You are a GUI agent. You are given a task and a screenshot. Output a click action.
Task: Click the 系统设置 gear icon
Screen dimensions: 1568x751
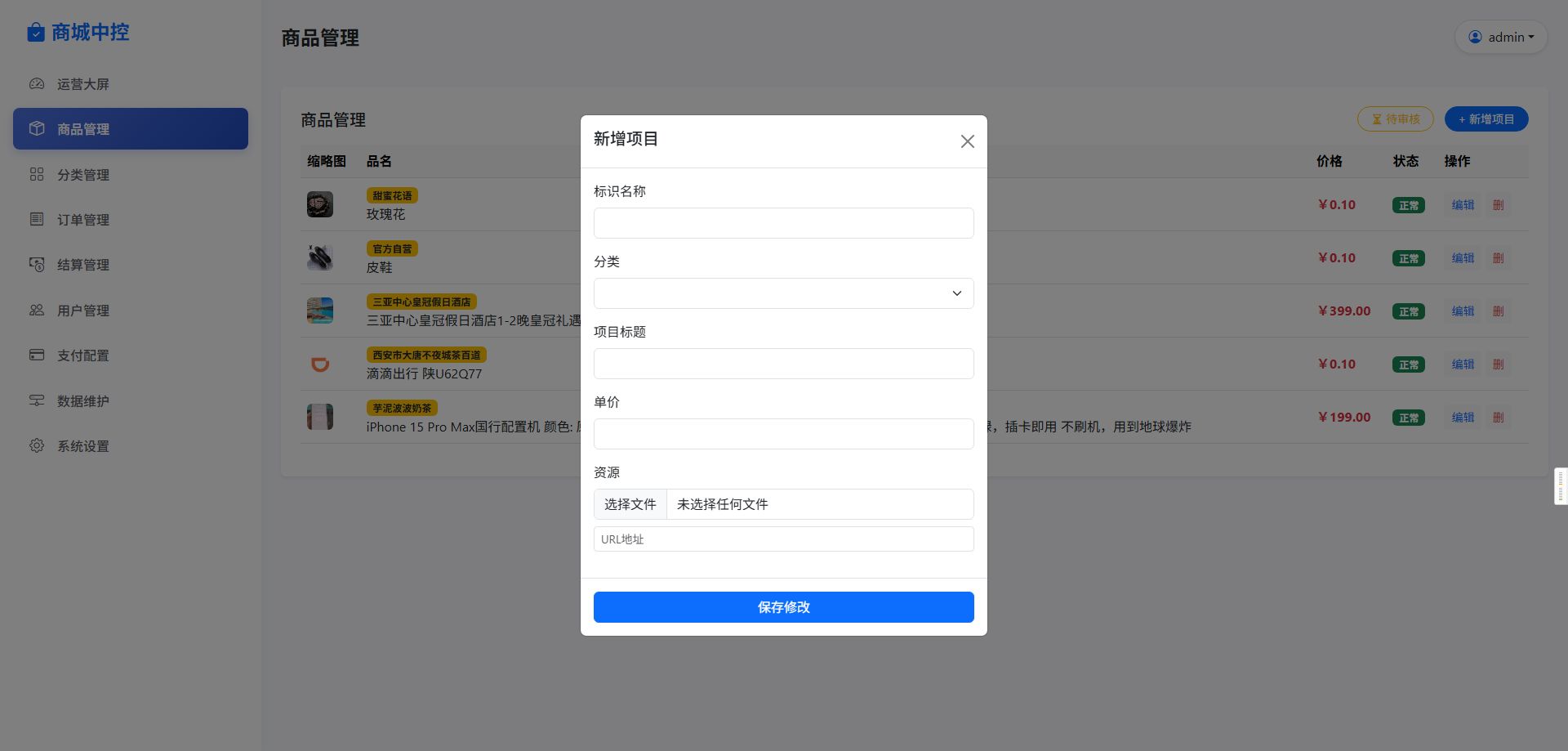pyautogui.click(x=37, y=445)
